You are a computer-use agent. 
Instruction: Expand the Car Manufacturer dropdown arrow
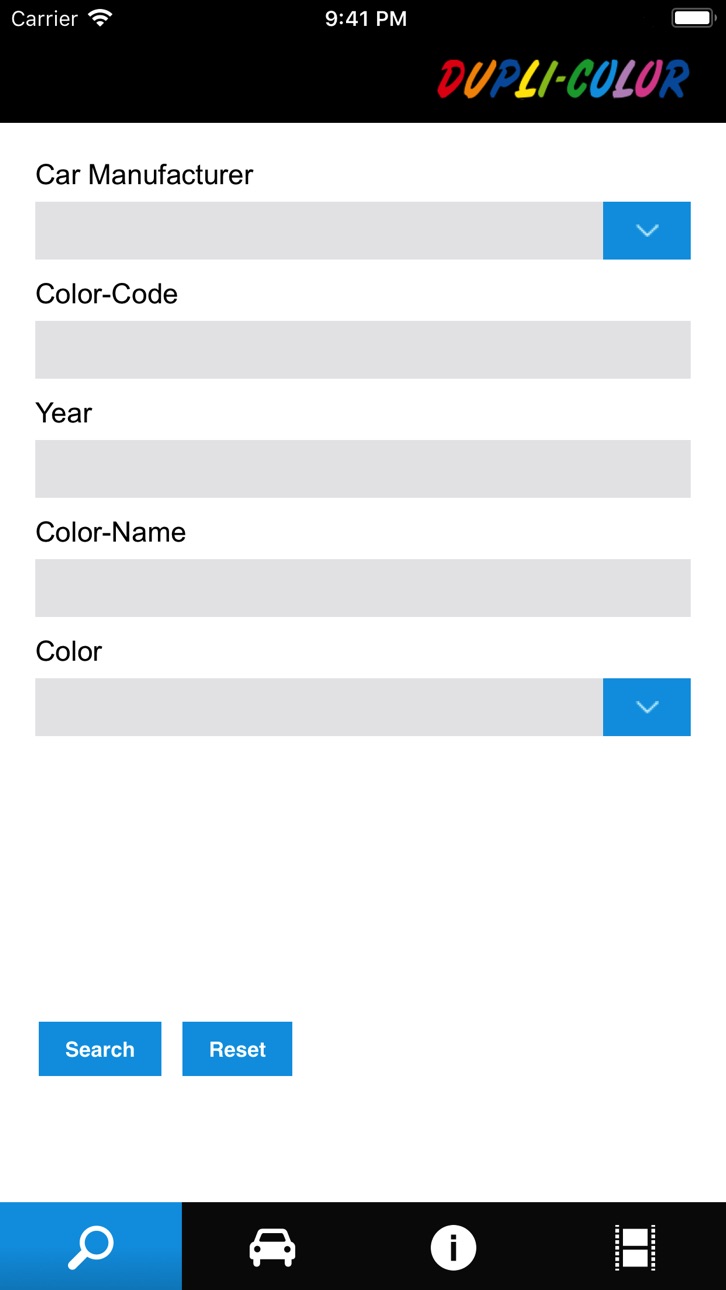coord(647,231)
